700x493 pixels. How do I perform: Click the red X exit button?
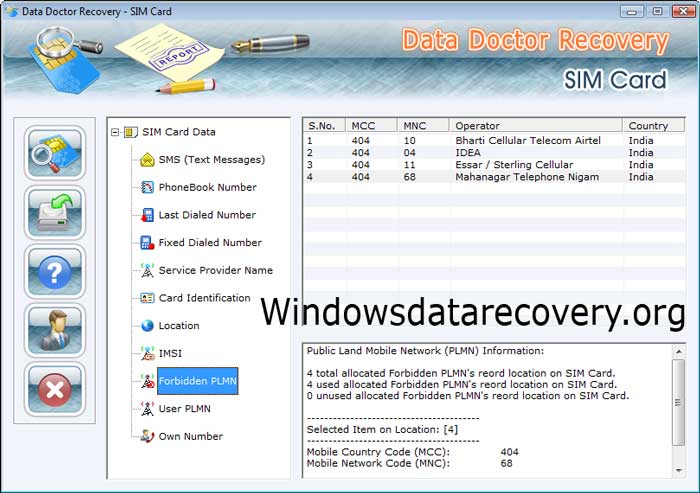tap(54, 389)
